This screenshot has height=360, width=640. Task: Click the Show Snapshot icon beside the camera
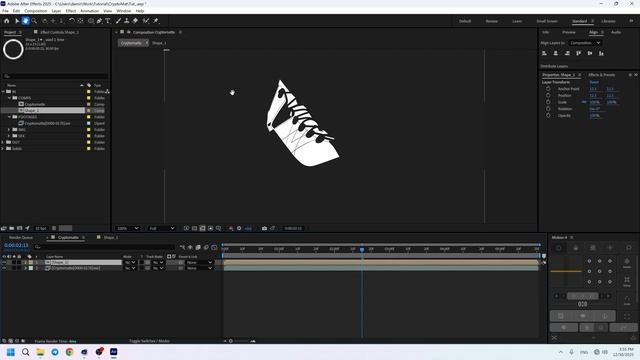click(273, 228)
